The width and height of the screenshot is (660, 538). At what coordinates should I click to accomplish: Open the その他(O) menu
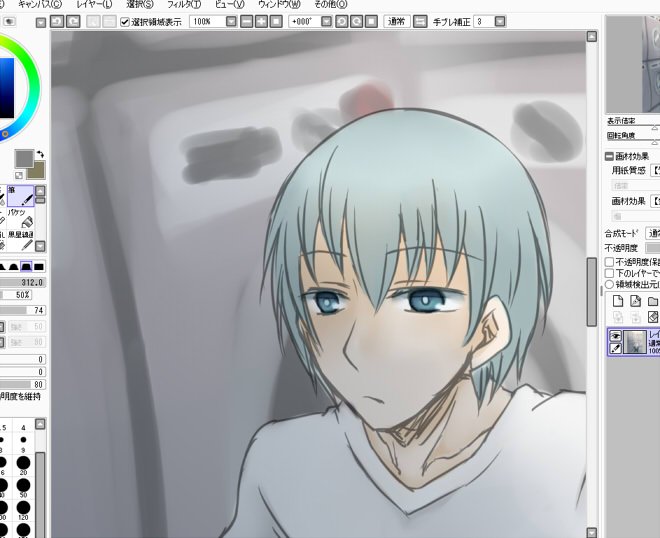tap(330, 5)
